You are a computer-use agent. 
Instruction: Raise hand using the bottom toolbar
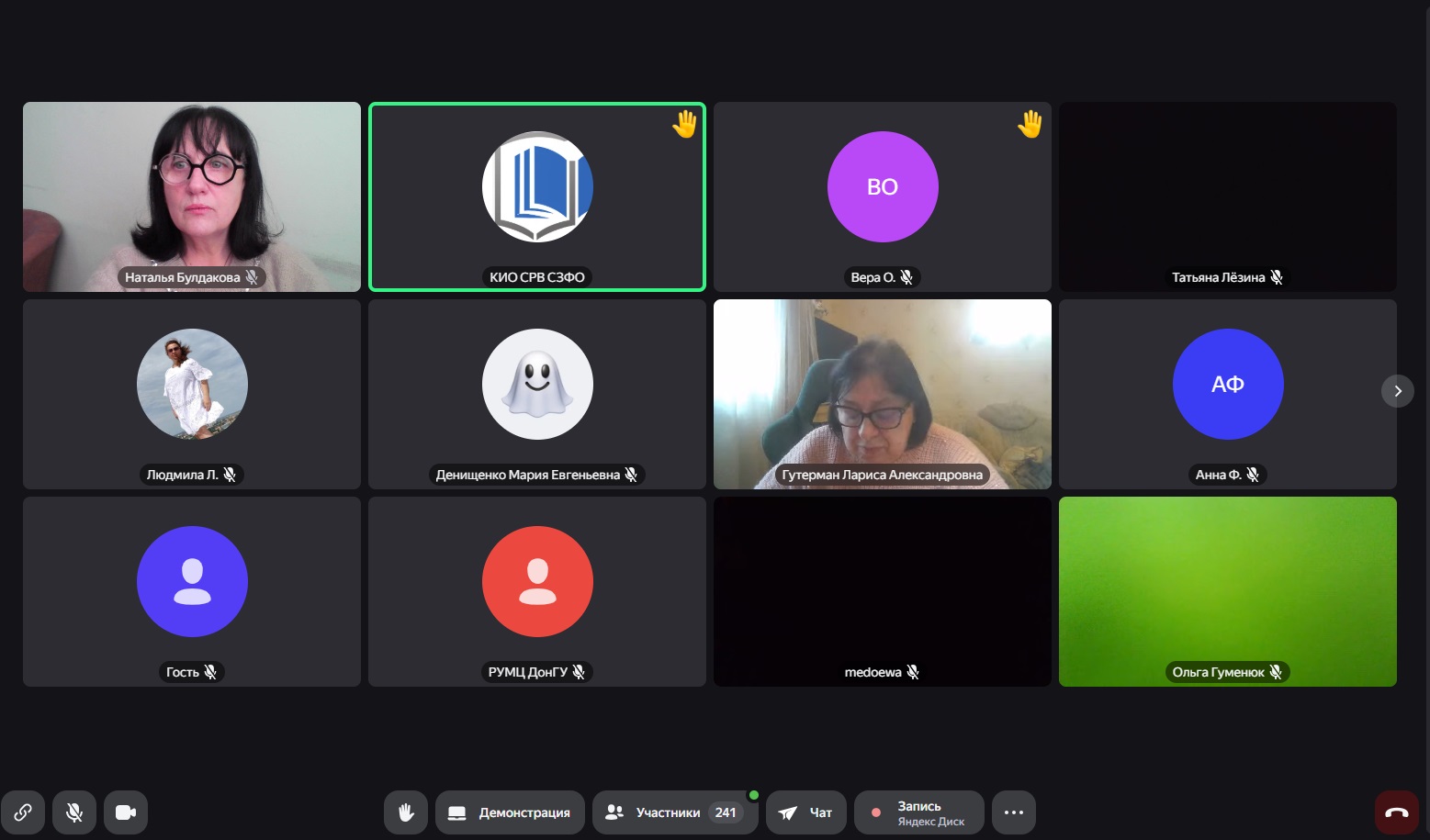coord(406,812)
